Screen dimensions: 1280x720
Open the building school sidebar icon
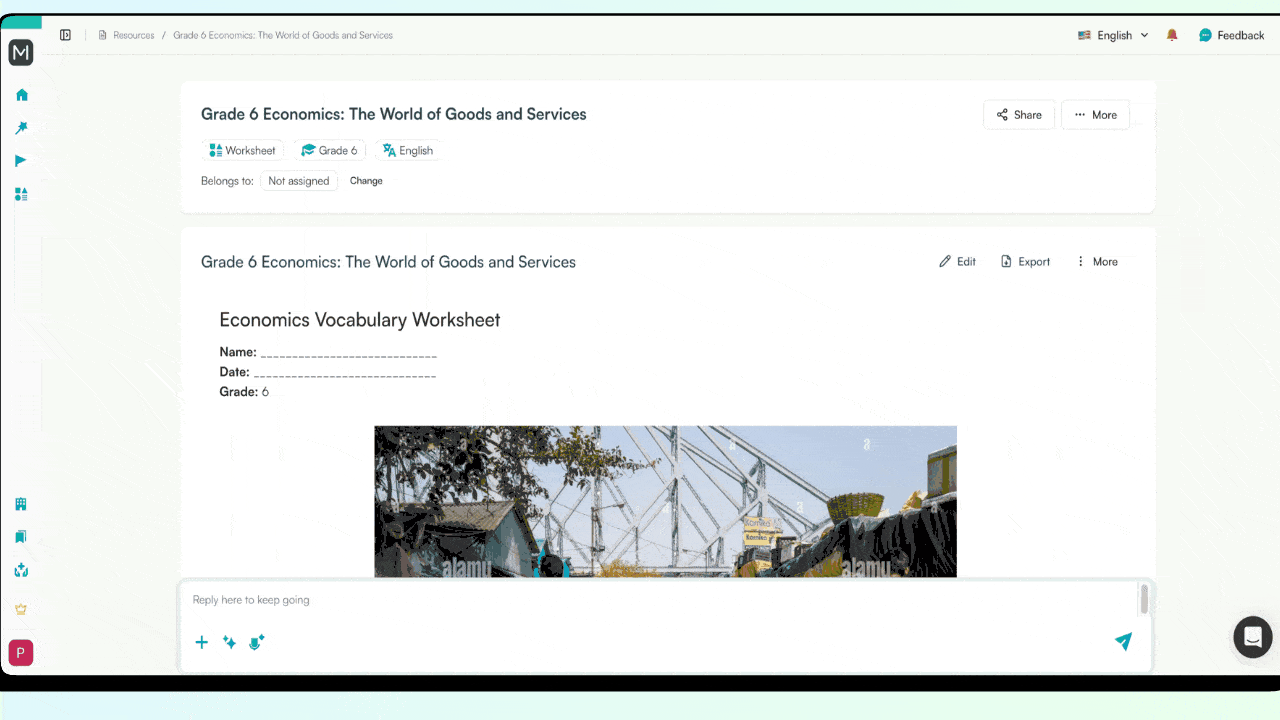click(21, 504)
